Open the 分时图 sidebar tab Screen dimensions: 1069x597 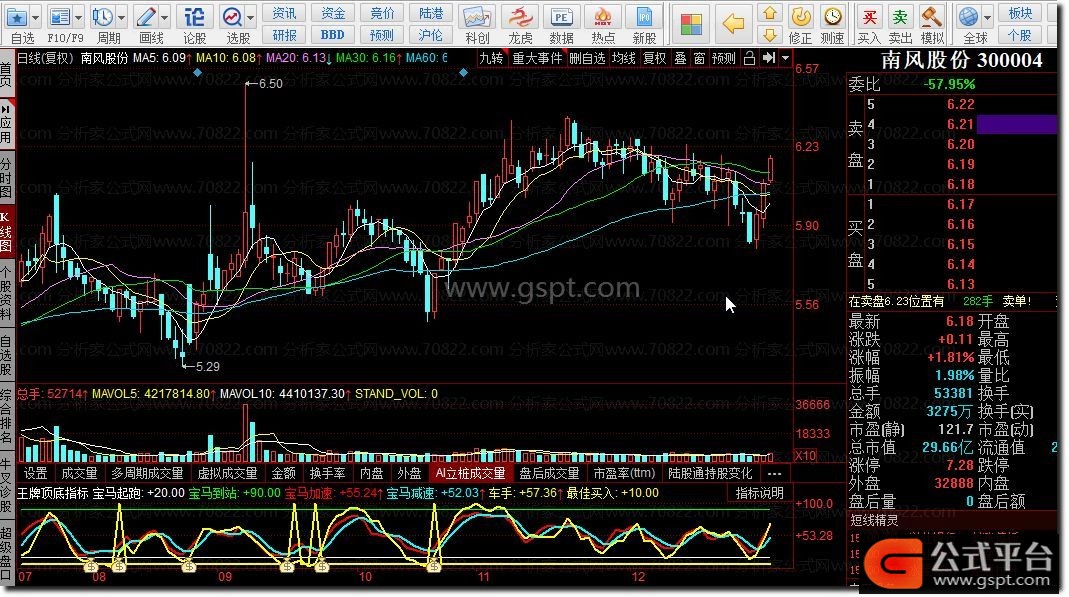6,178
